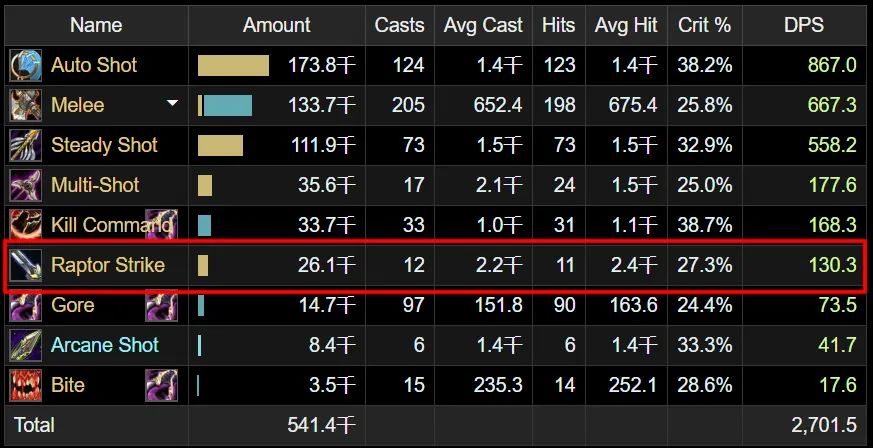Select Melee avg cast 652.4
873x448 pixels.
498,105
